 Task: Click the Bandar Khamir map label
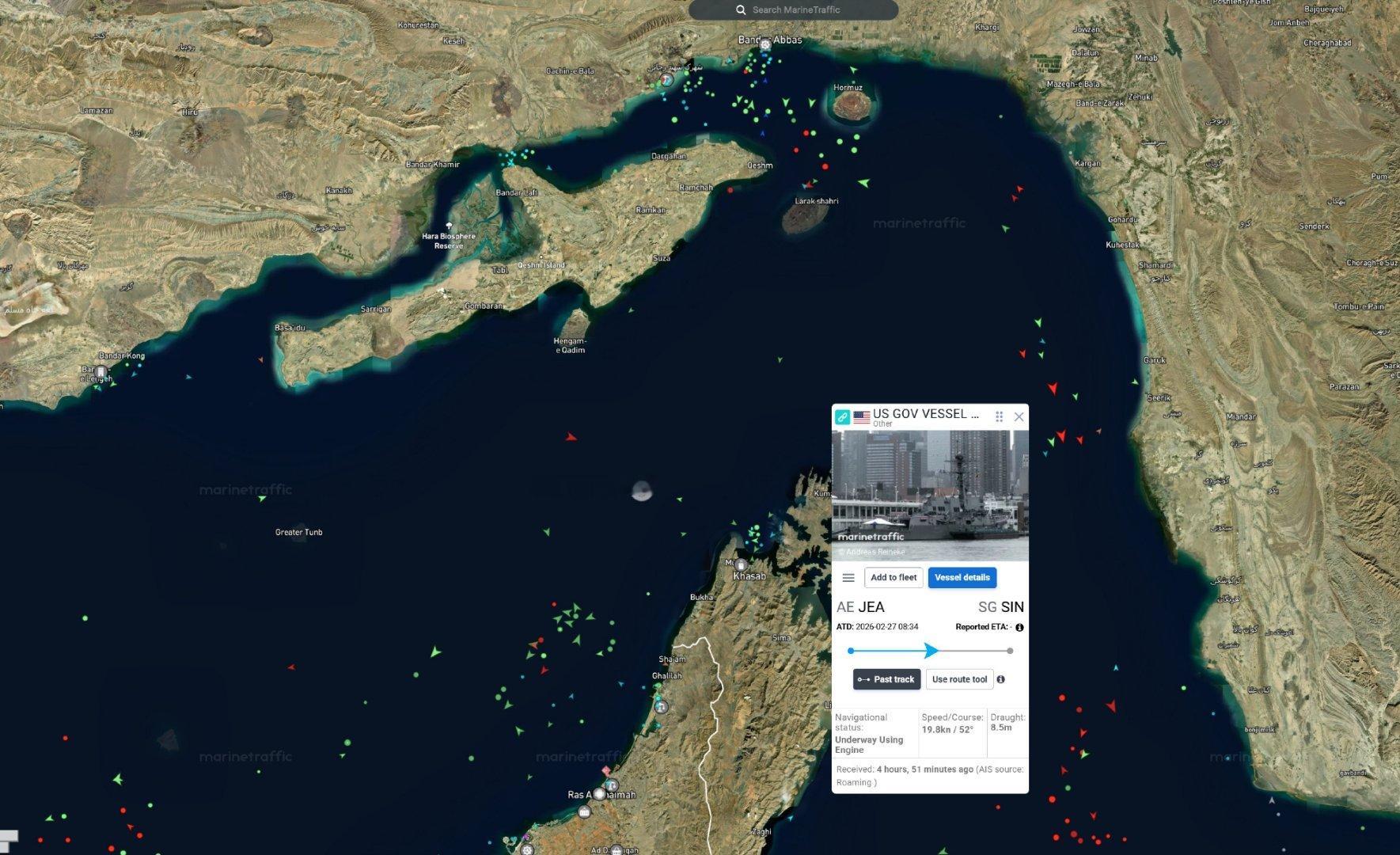[x=432, y=165]
